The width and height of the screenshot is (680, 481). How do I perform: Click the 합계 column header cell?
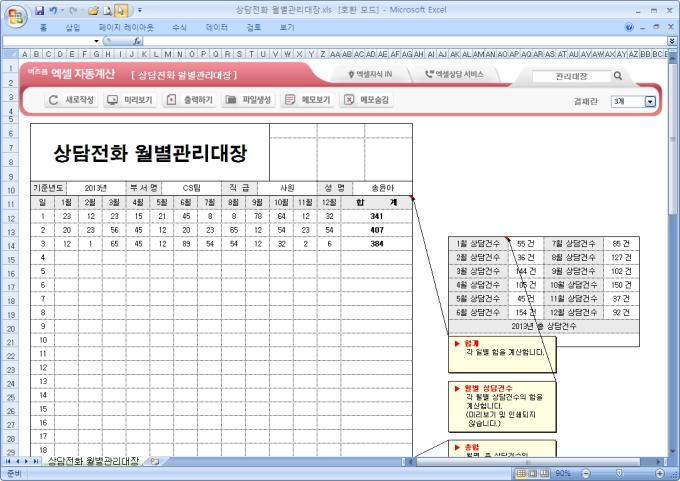pos(376,203)
